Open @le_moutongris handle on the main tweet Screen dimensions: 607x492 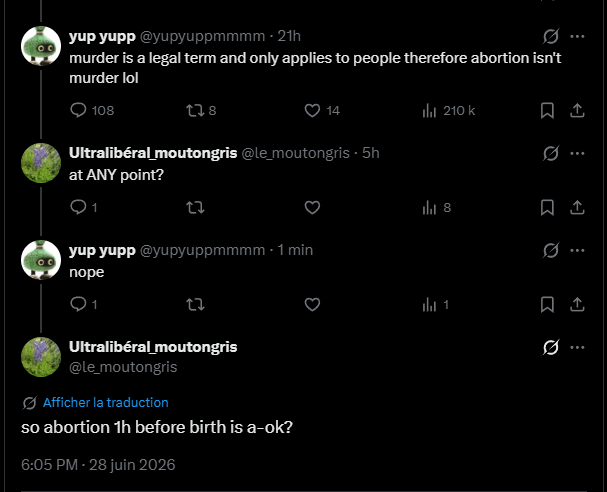123,367
